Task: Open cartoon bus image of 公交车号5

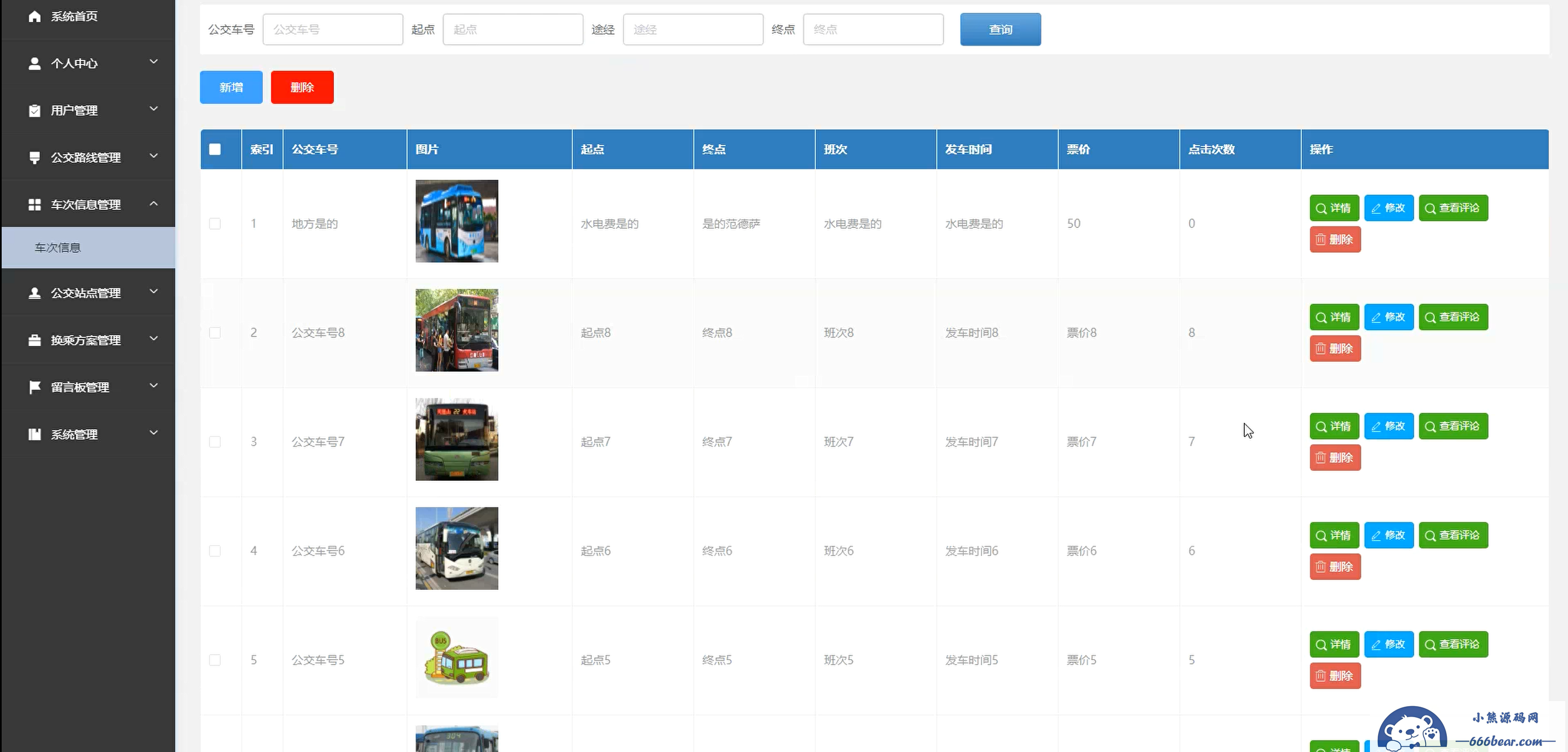Action: pyautogui.click(x=456, y=657)
